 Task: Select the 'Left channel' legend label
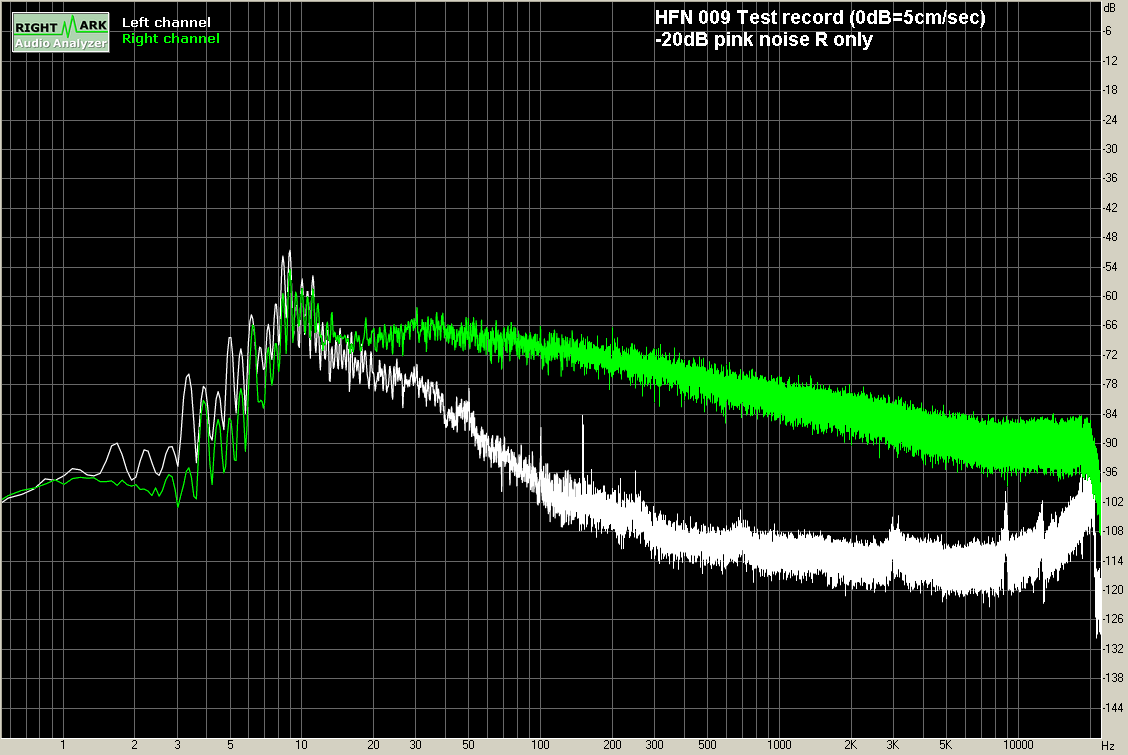pos(166,22)
